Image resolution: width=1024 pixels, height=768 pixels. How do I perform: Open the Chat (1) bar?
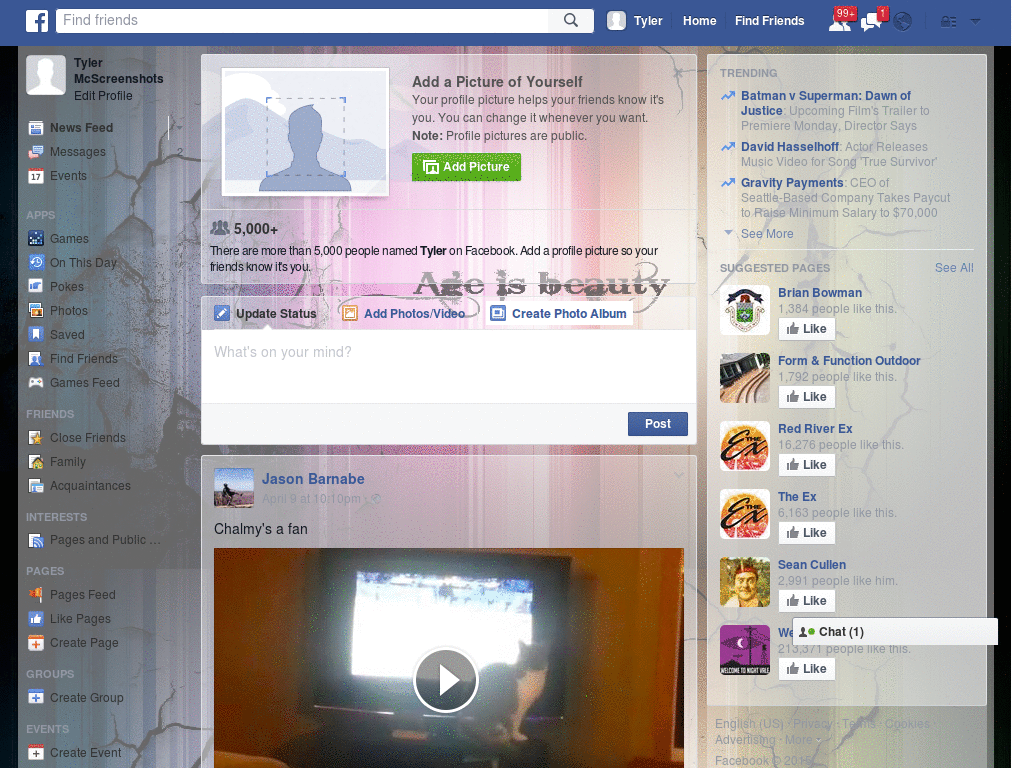pos(895,632)
